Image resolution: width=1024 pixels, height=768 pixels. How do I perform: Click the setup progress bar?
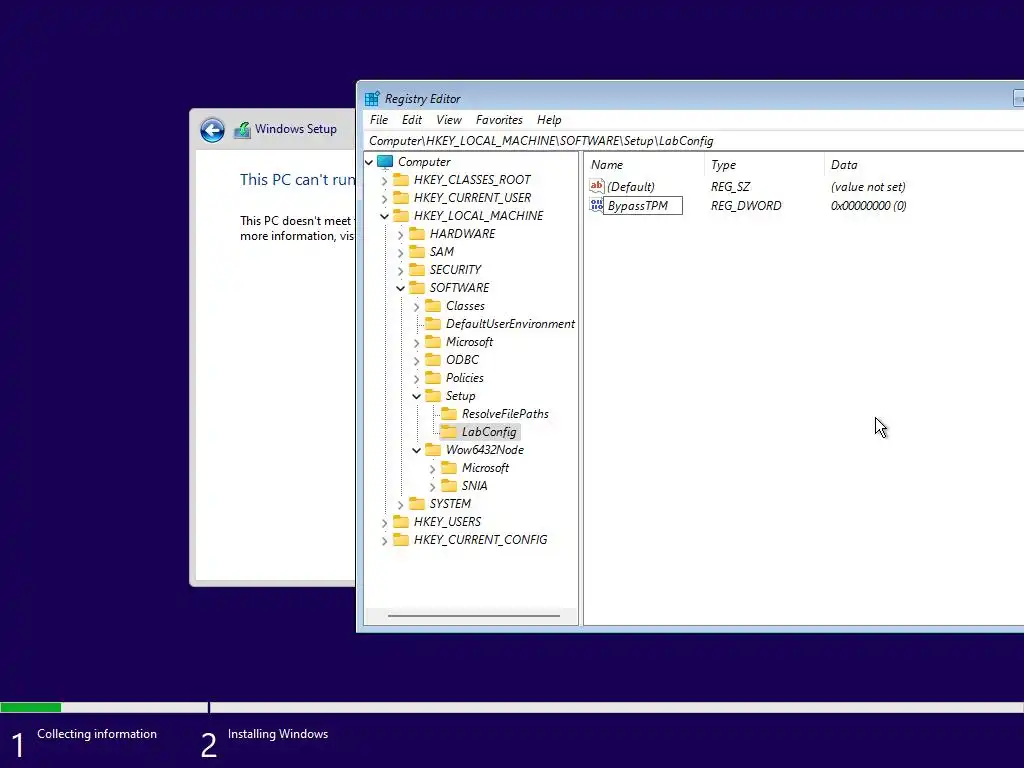tap(512, 707)
